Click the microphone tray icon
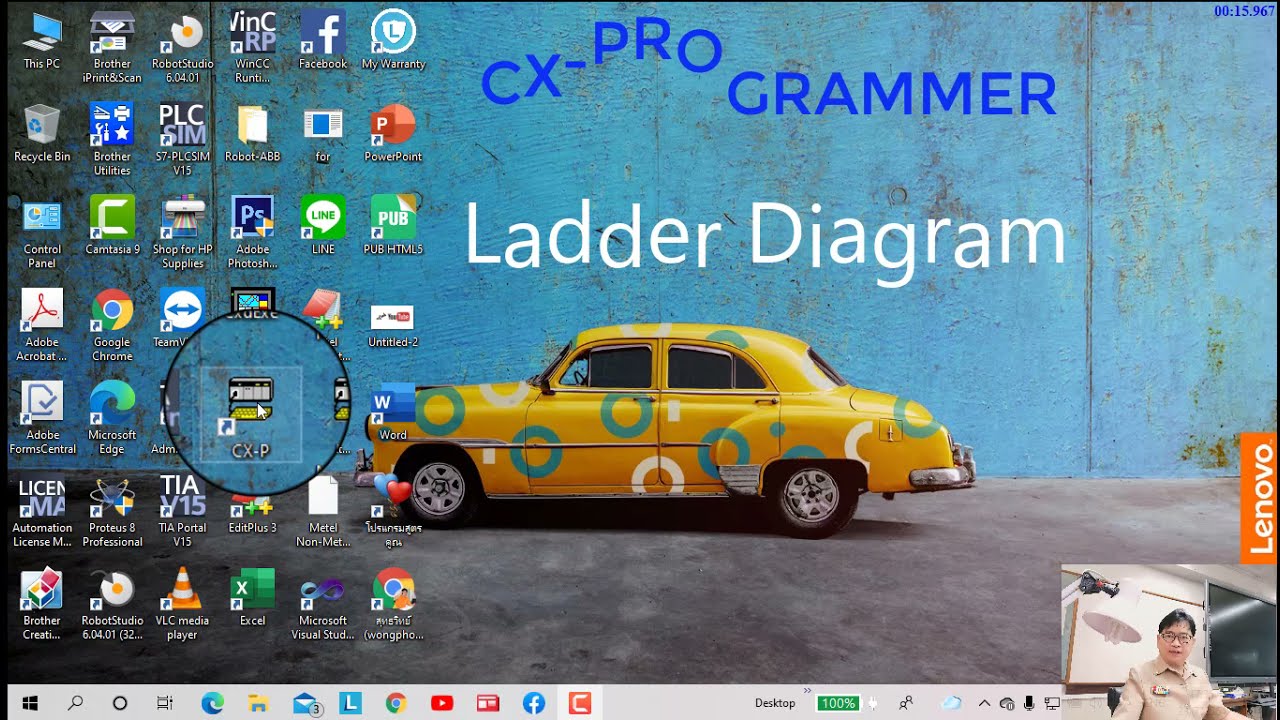Viewport: 1280px width, 720px height. pyautogui.click(x=1029, y=703)
